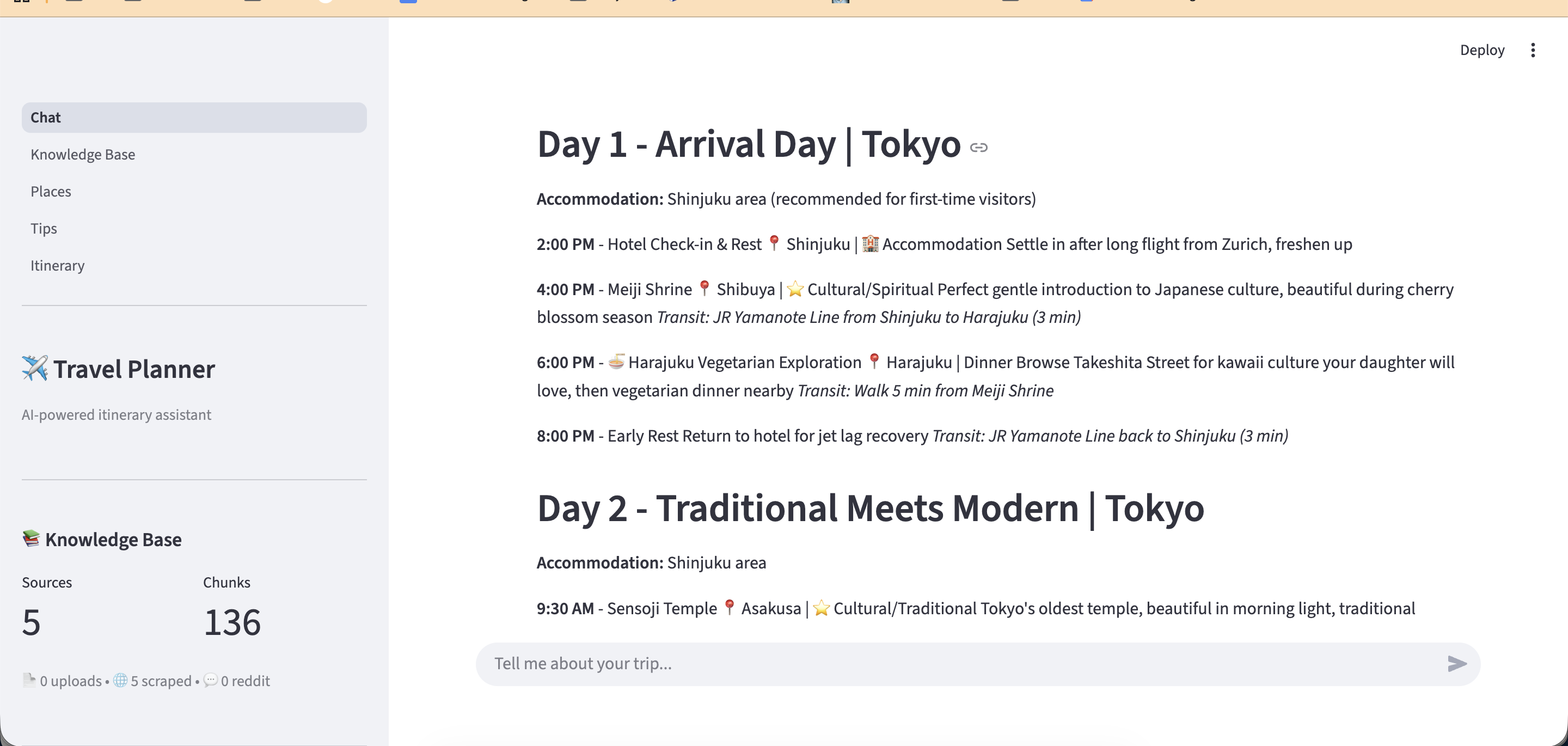Click the three-dot menu next to Deploy
The width and height of the screenshot is (1568, 746).
[1533, 50]
